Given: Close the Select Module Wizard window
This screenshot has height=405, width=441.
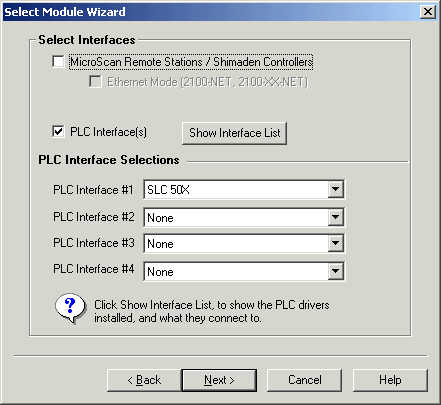Looking at the screenshot, I should (x=428, y=12).
